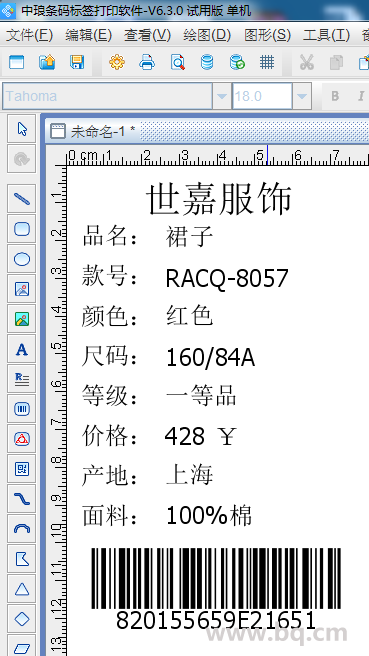Select the barcode drawing tool
The image size is (369, 656).
22,409
